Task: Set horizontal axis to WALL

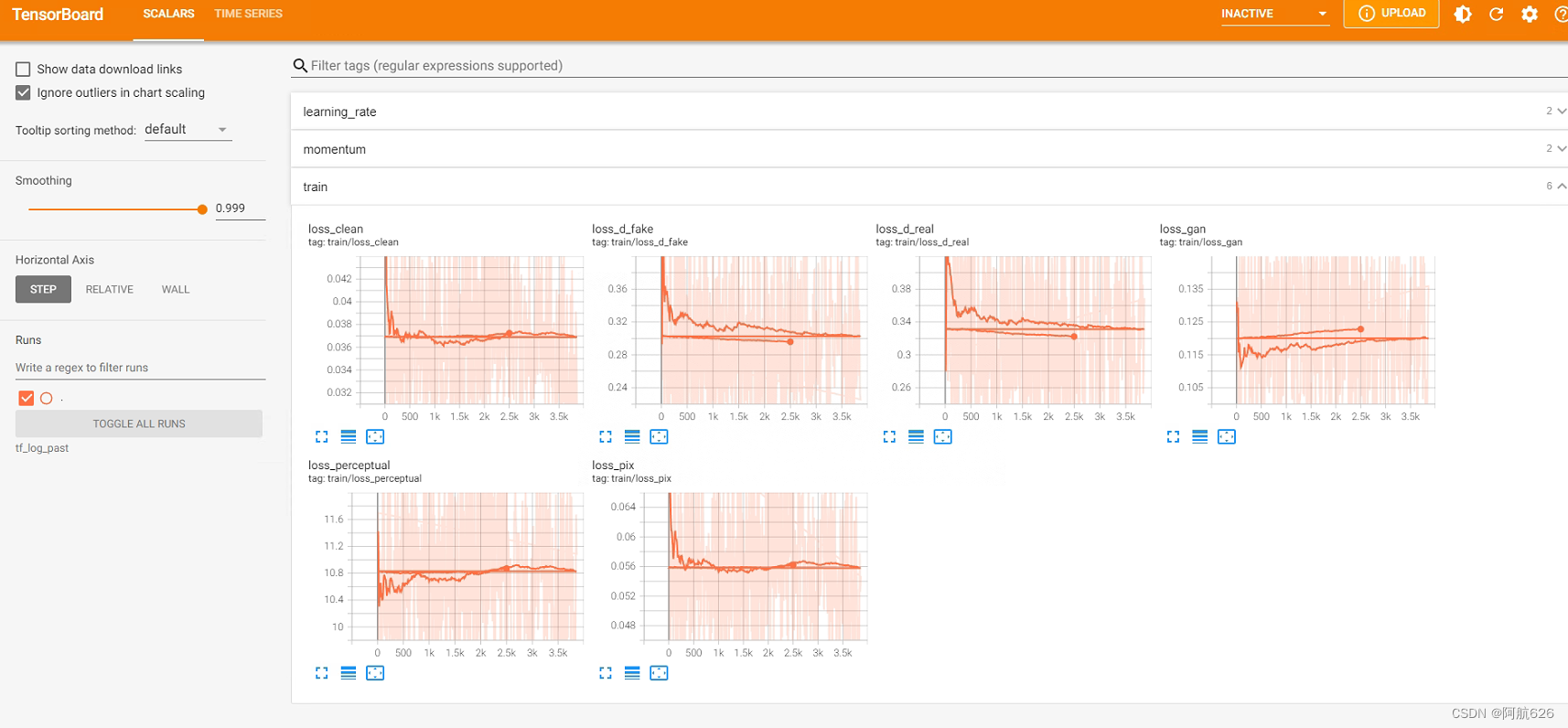Action: (x=176, y=289)
